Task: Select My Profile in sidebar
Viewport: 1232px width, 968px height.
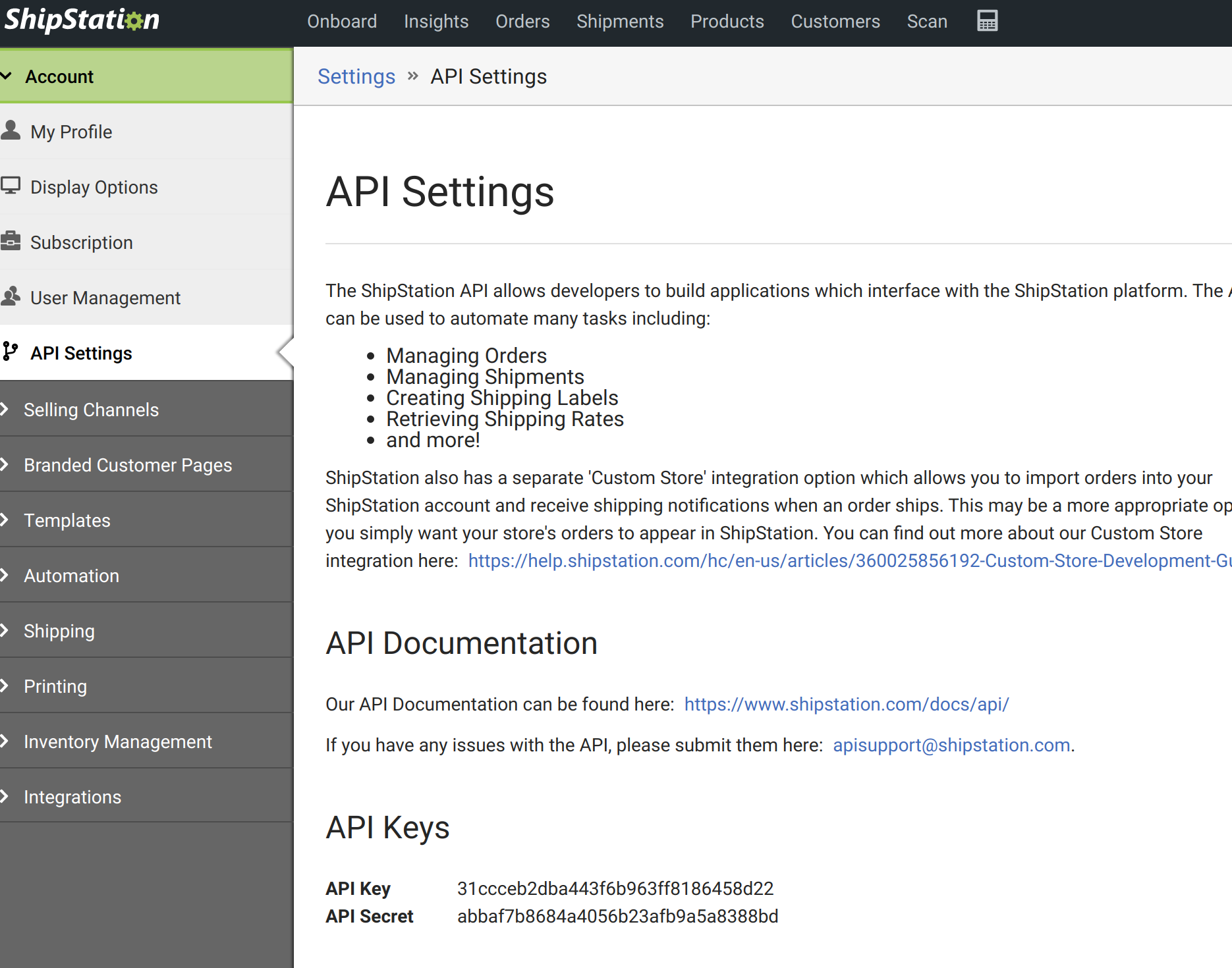Action: (146, 132)
